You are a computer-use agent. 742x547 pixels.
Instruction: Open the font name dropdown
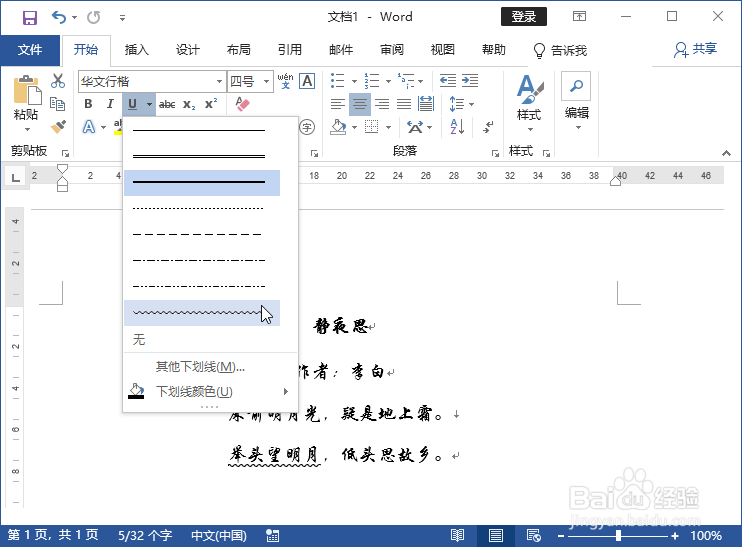pyautogui.click(x=219, y=81)
